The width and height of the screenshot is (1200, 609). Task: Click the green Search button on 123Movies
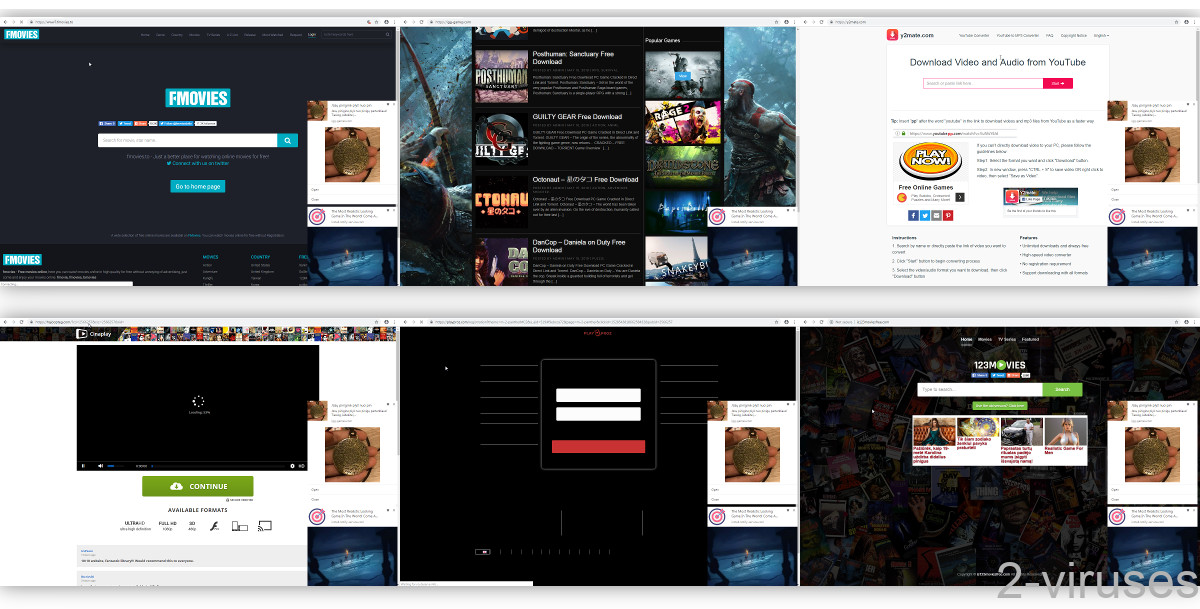pos(1061,390)
